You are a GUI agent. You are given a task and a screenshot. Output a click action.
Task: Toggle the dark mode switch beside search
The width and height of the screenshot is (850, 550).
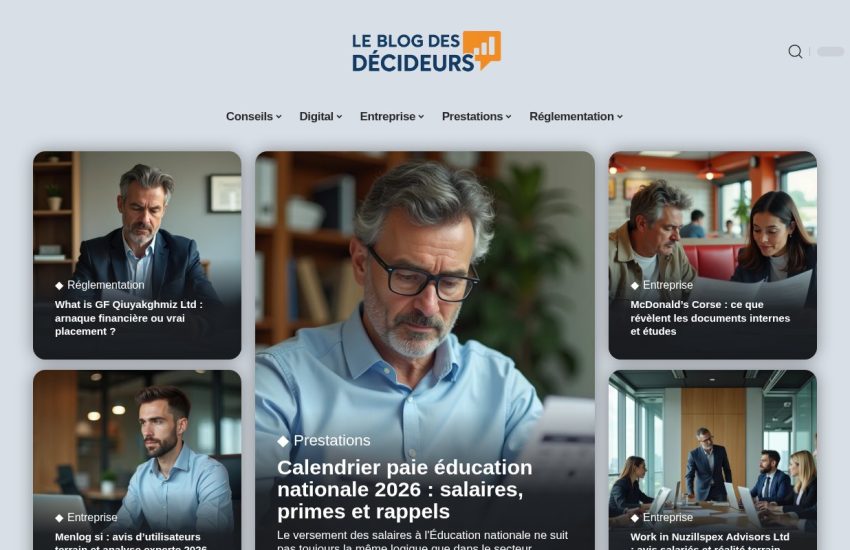(x=830, y=51)
